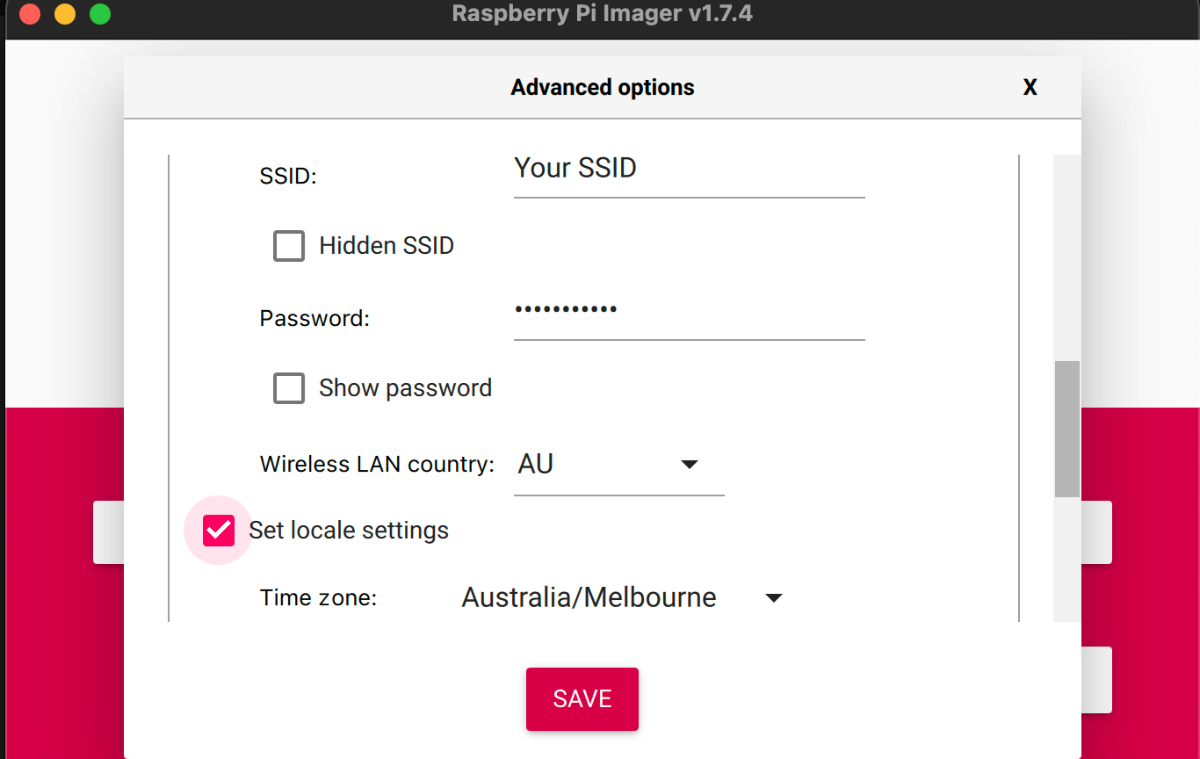Click the Raspberry Pi Imager title bar
This screenshot has width=1200, height=759.
(602, 14)
